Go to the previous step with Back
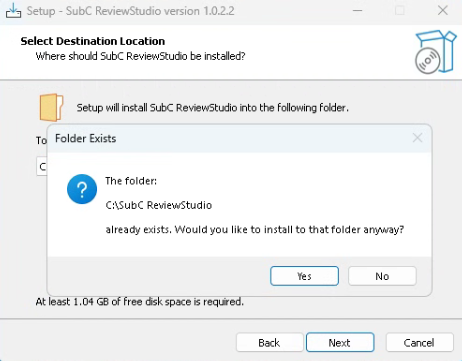The image size is (462, 361). [269, 342]
